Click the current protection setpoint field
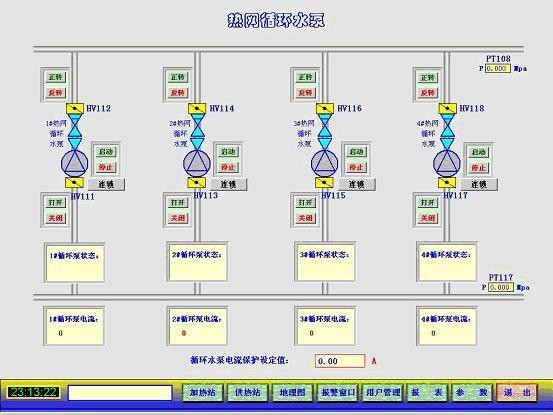This screenshot has height=415, width=553. (340, 361)
